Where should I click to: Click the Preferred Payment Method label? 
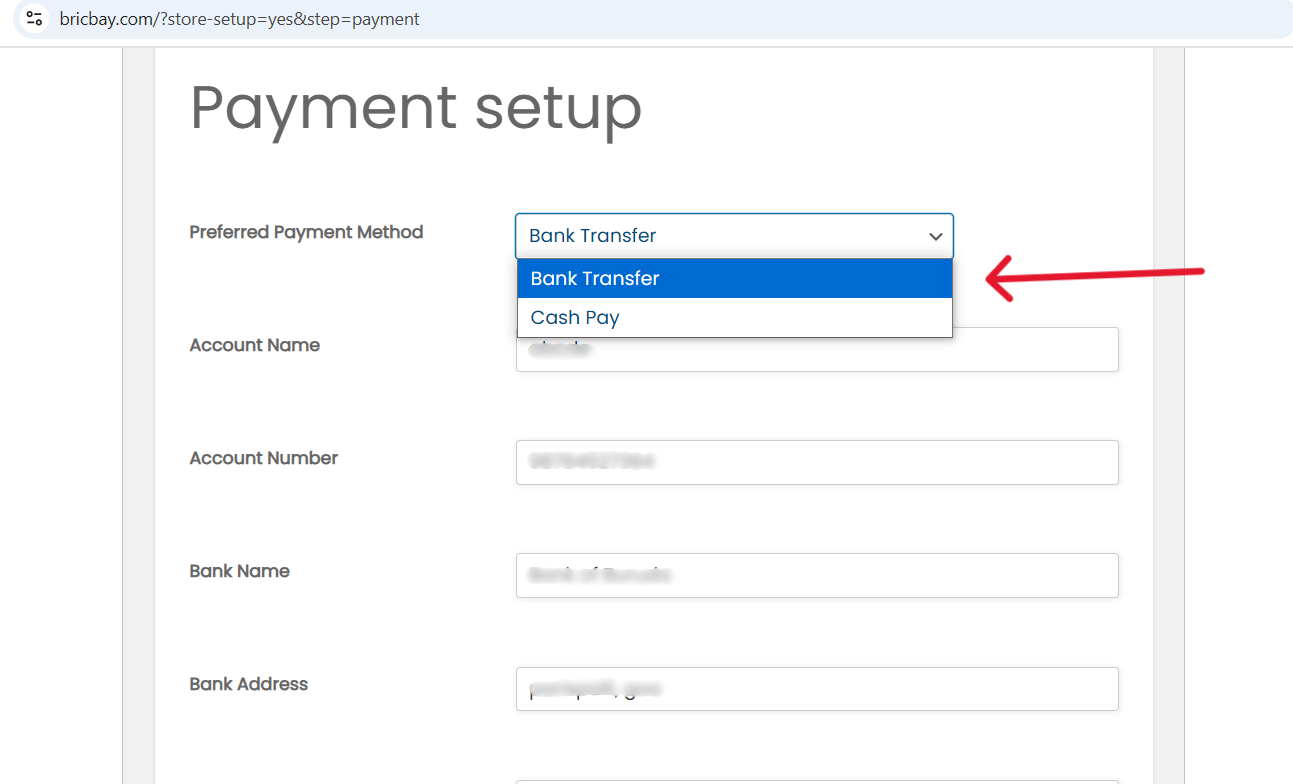[x=306, y=232]
